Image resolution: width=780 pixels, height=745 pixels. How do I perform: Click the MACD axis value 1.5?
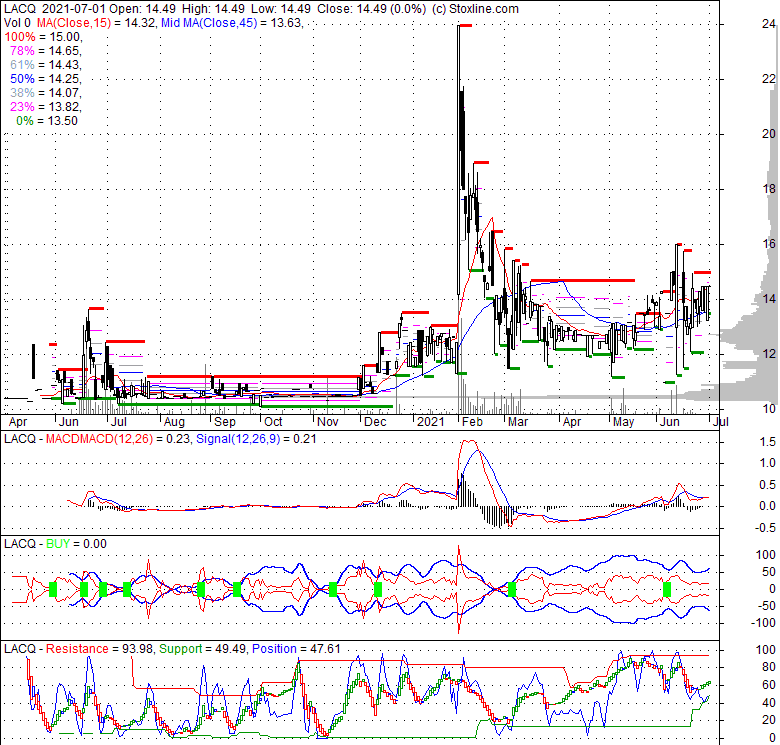point(768,442)
